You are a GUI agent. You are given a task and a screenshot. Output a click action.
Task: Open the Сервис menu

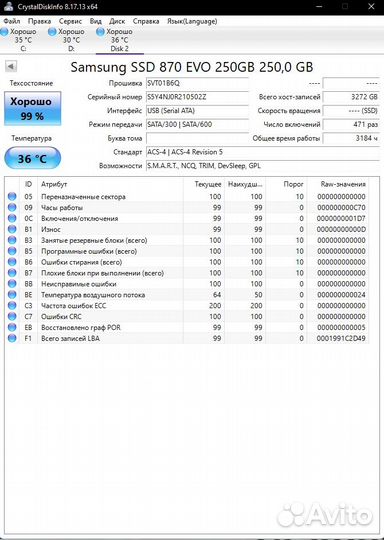tap(70, 21)
